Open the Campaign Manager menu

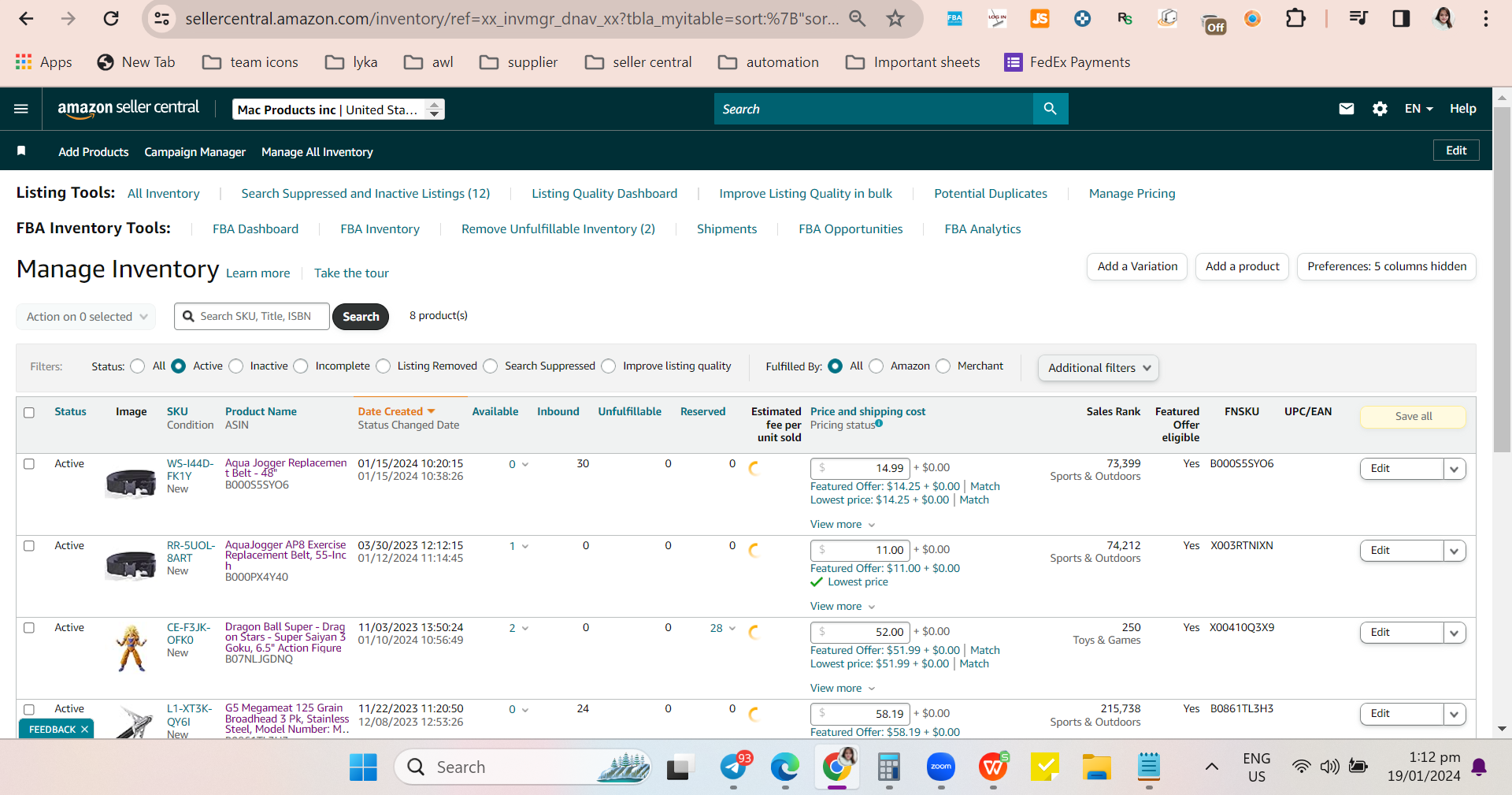pyautogui.click(x=195, y=152)
